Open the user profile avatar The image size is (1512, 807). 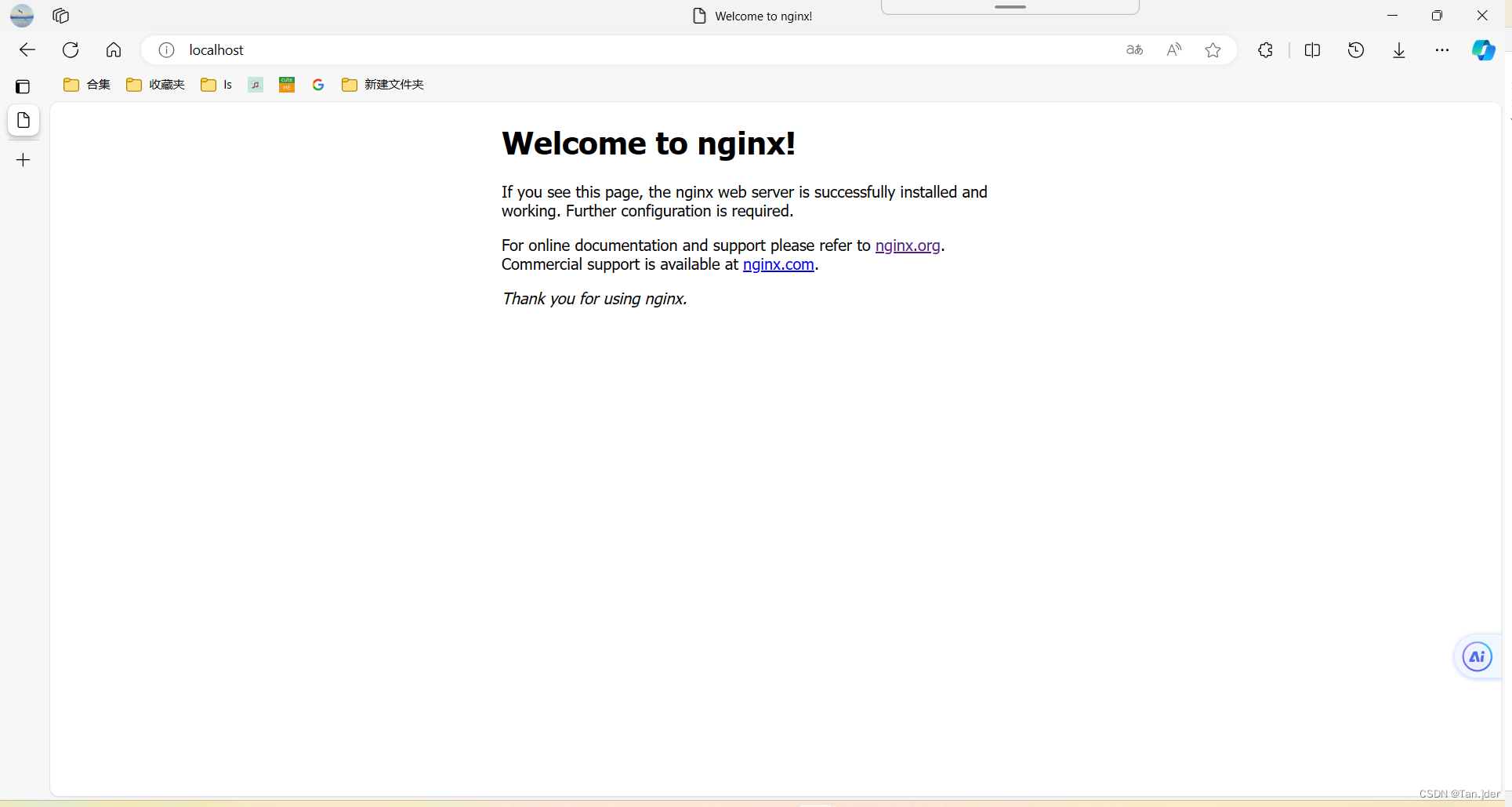(22, 16)
